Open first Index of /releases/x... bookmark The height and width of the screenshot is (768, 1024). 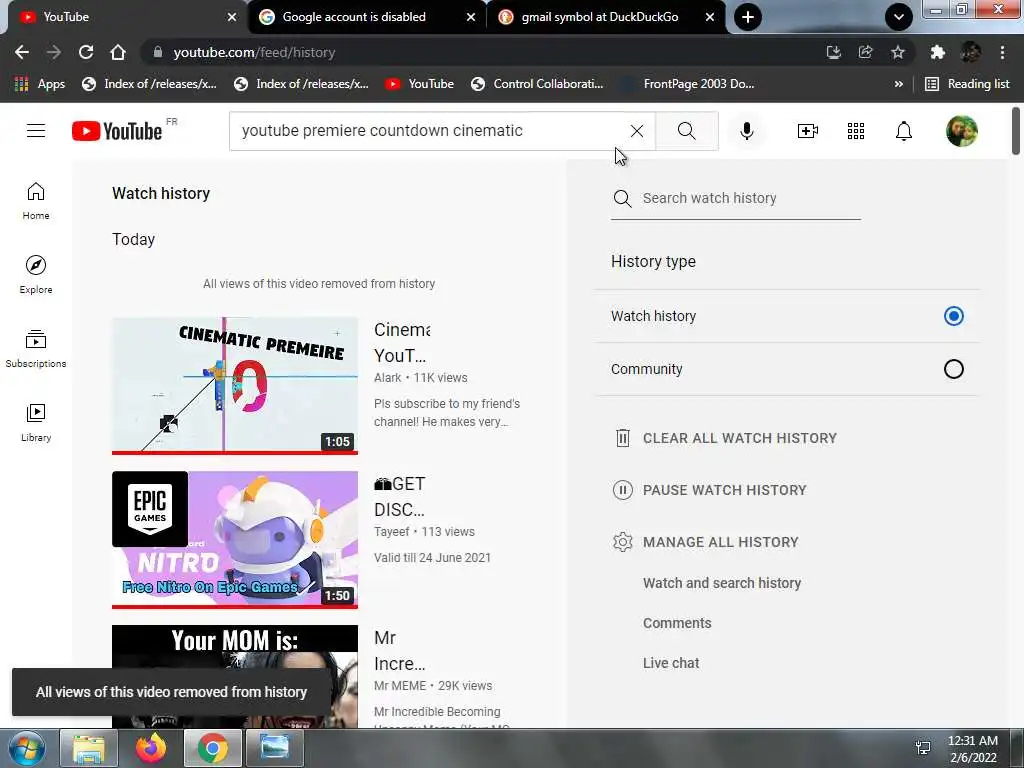150,84
